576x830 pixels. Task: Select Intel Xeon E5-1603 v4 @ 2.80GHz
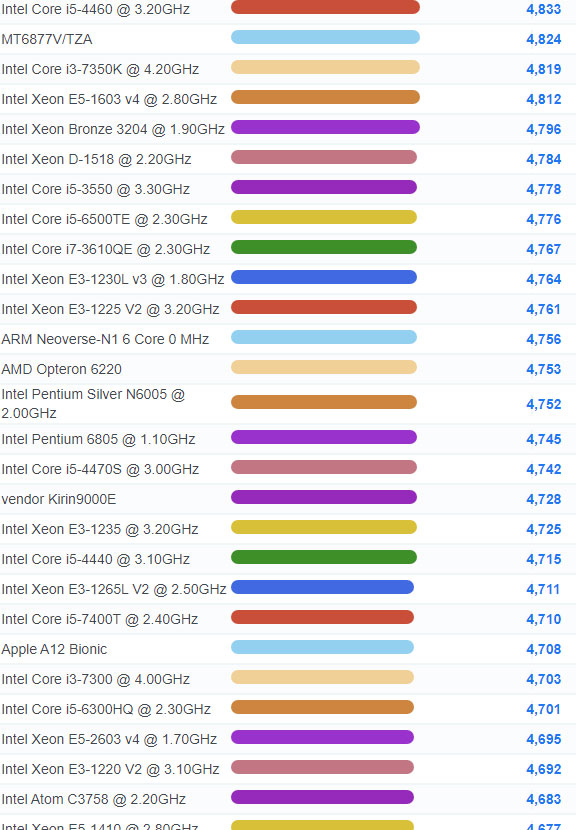click(x=109, y=99)
